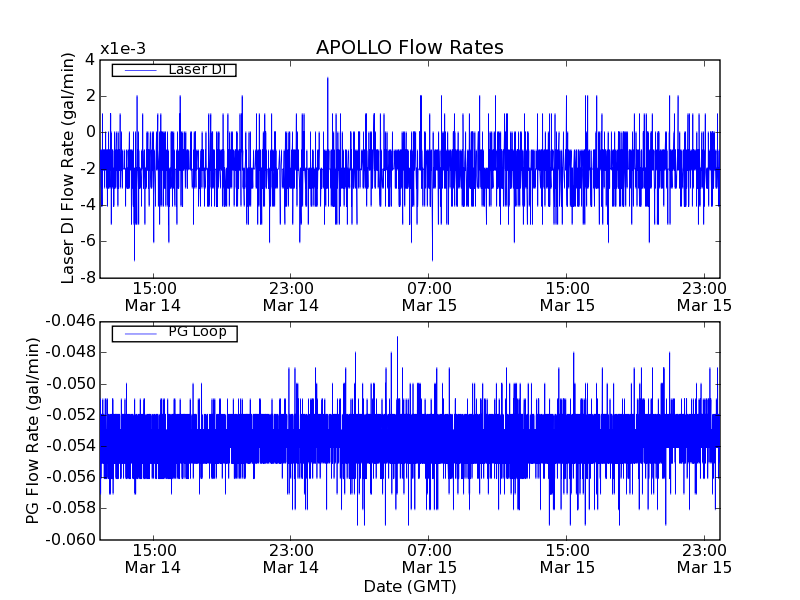800x600 pixels.
Task: Click the Laser DI Flow Rate y-axis label
Action: (x=69, y=168)
